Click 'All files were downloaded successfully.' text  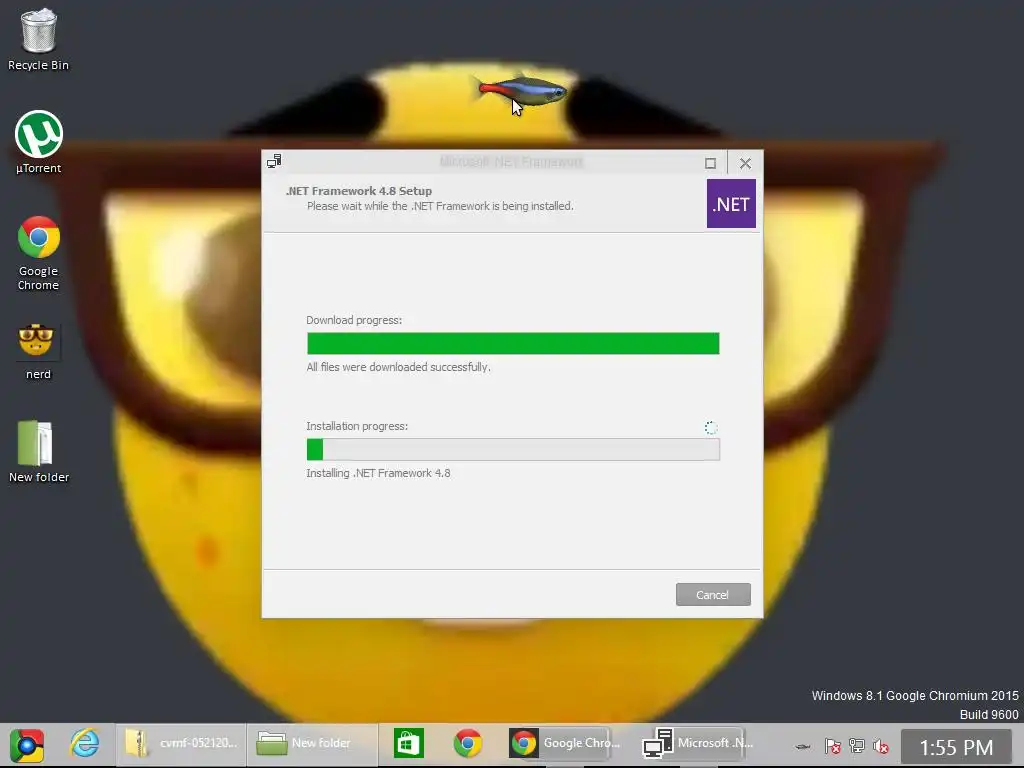pos(398,367)
